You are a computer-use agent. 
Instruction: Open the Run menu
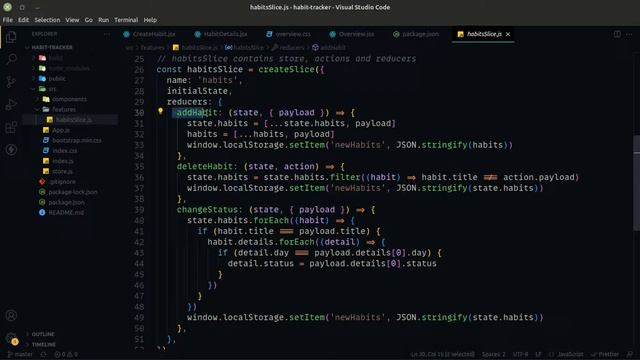(104, 20)
